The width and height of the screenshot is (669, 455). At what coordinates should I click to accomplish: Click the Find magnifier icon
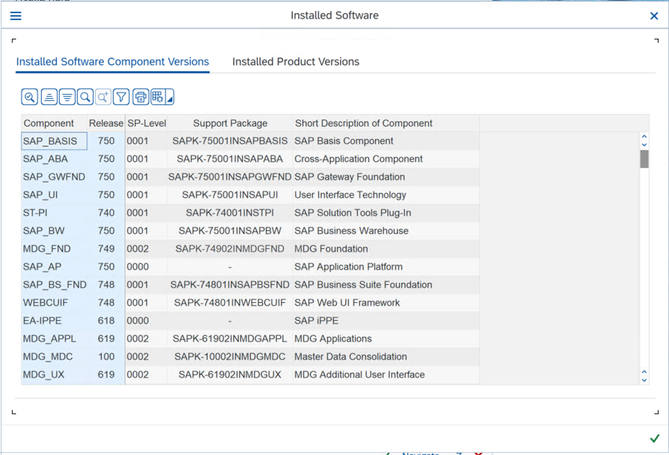coord(85,97)
